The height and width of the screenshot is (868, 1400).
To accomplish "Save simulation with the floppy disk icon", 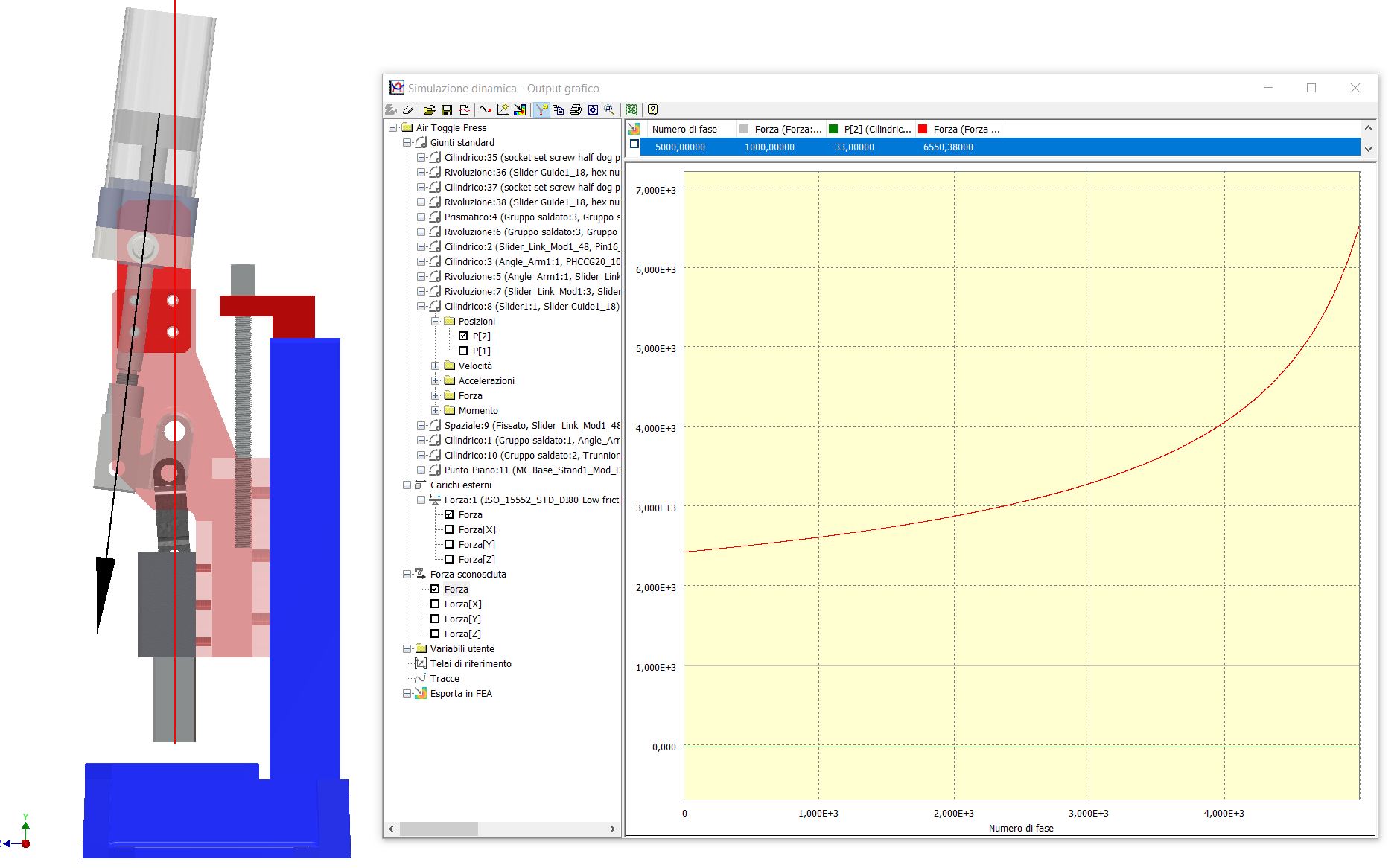I will pyautogui.click(x=447, y=109).
